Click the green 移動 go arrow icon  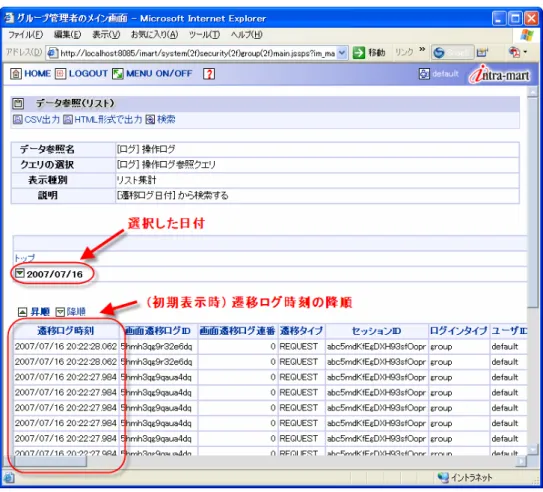tap(358, 53)
